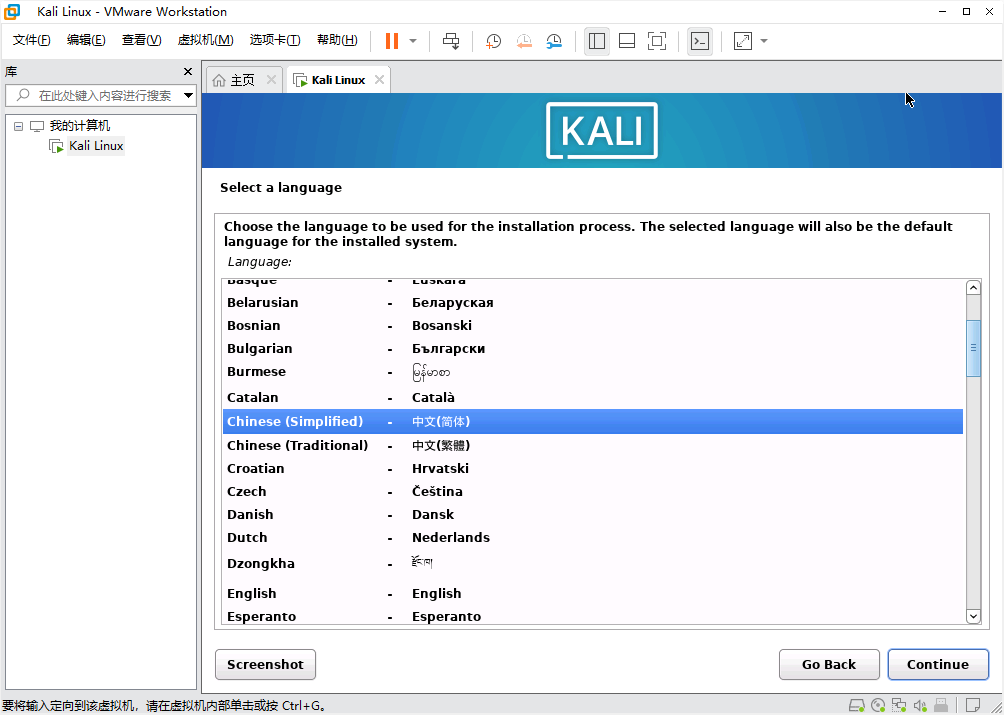Select Chinese (Simplified) language row
This screenshot has height=715, width=1004.
point(593,422)
